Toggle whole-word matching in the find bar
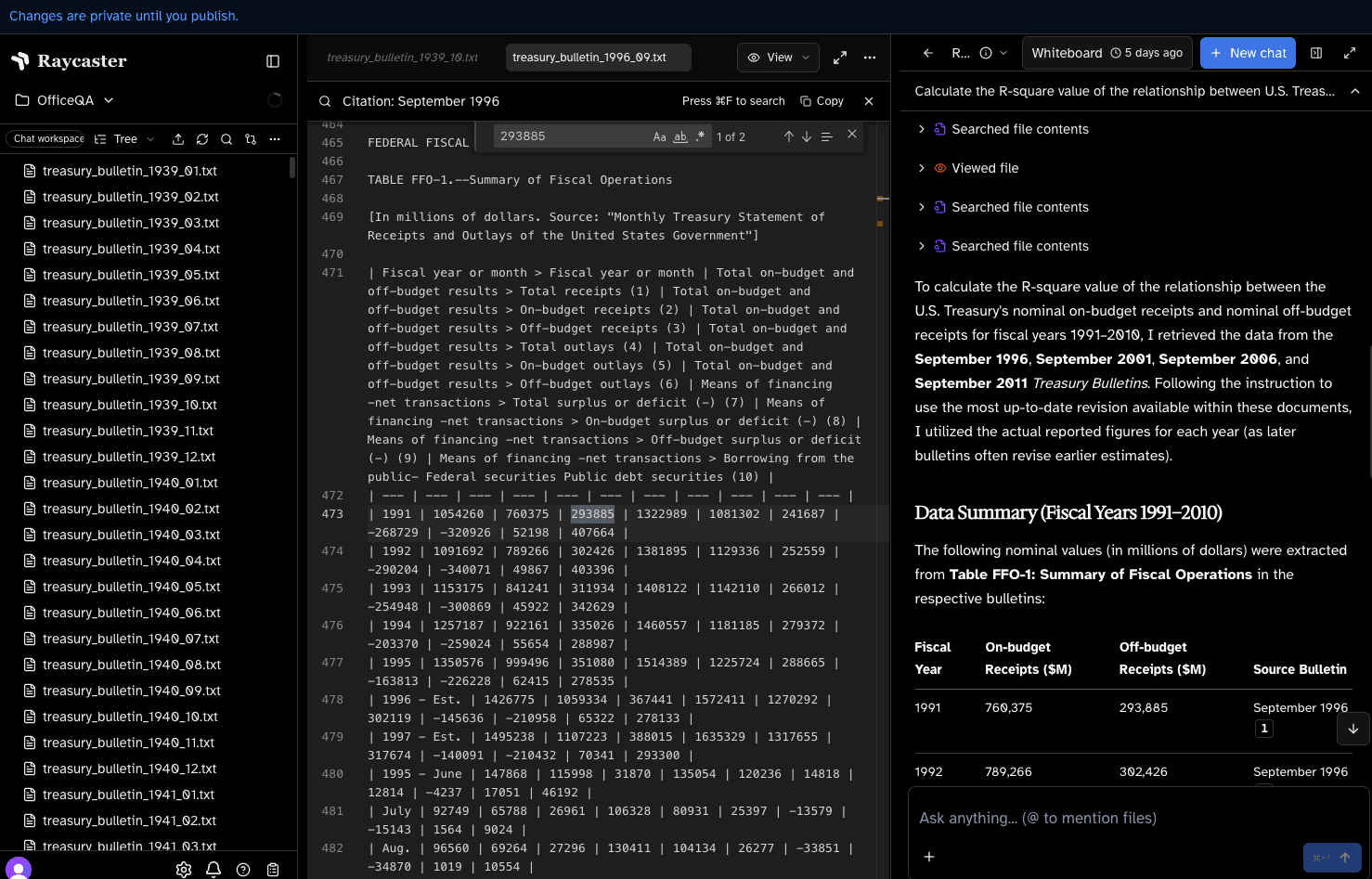The width and height of the screenshot is (1372, 879). [x=680, y=136]
